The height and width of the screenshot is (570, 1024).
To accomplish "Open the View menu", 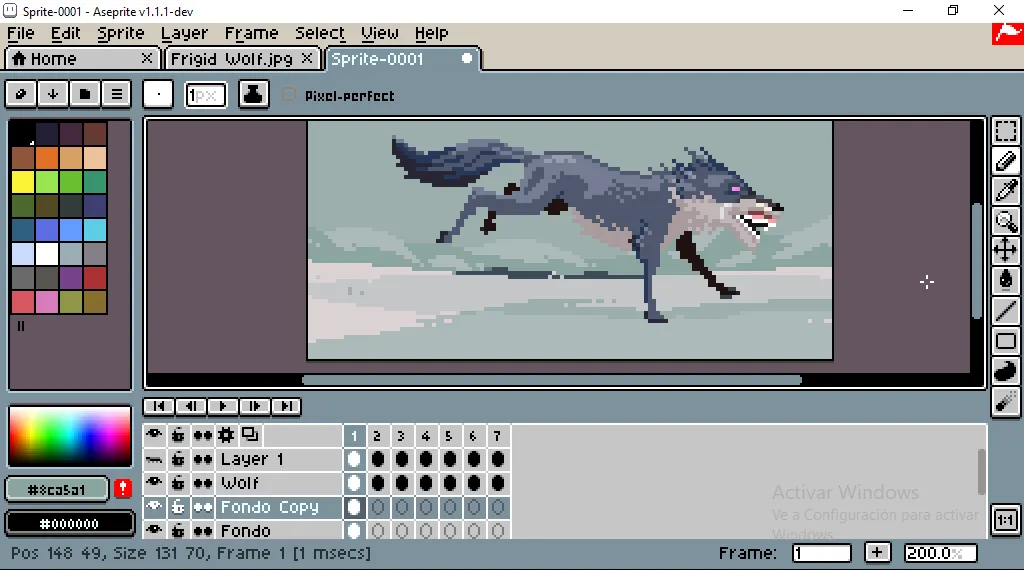I will tap(379, 33).
